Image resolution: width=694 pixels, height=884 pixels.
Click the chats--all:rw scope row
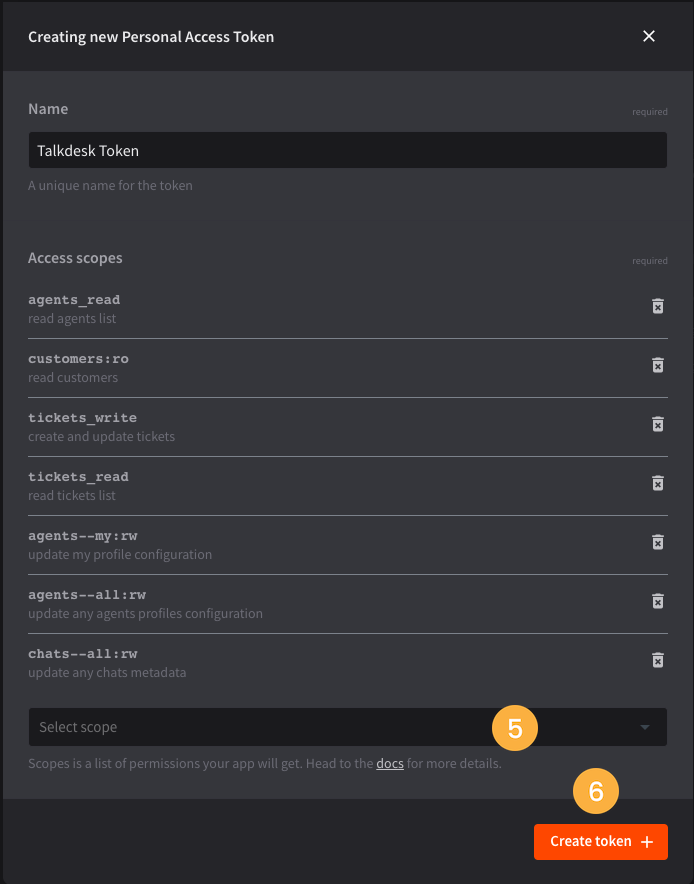click(x=348, y=663)
